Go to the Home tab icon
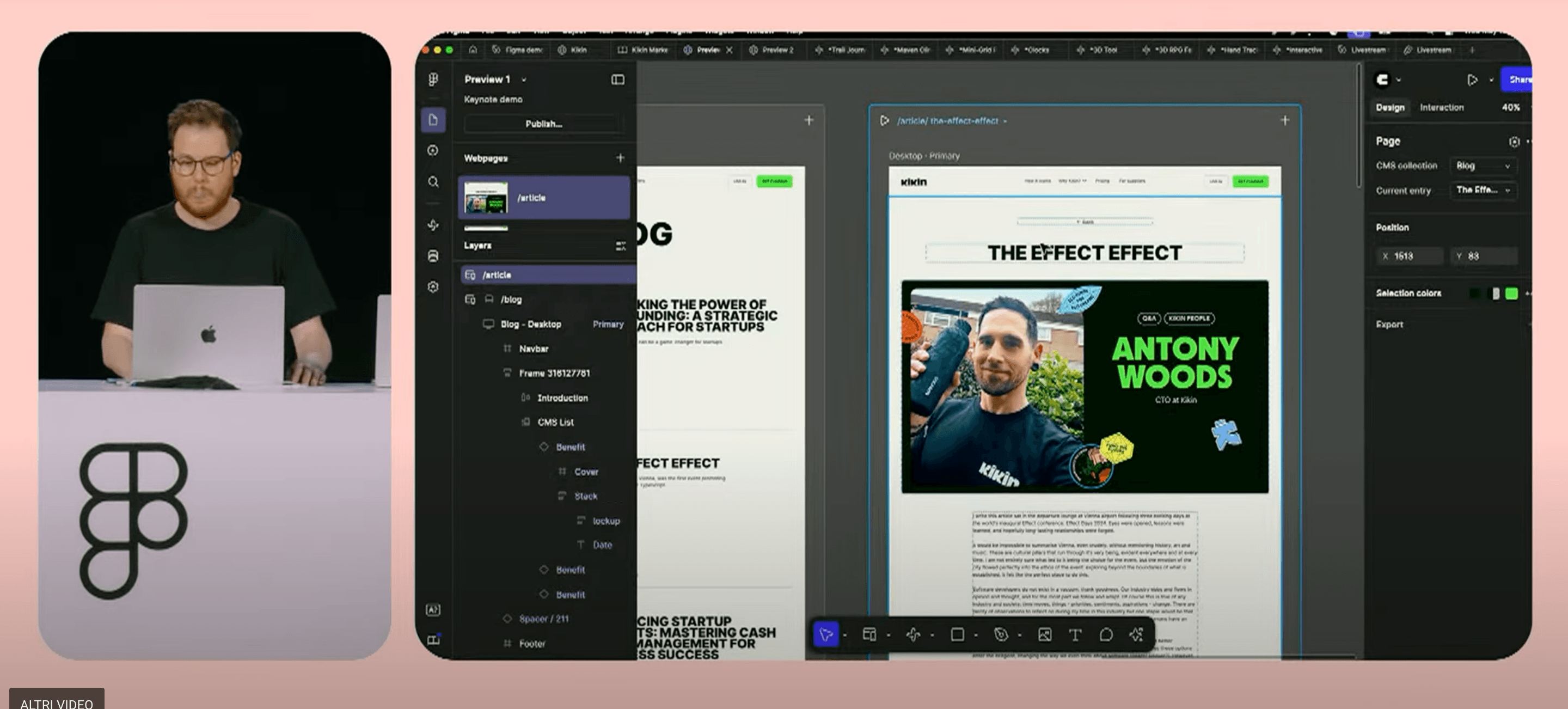The height and width of the screenshot is (709, 1568). click(473, 50)
